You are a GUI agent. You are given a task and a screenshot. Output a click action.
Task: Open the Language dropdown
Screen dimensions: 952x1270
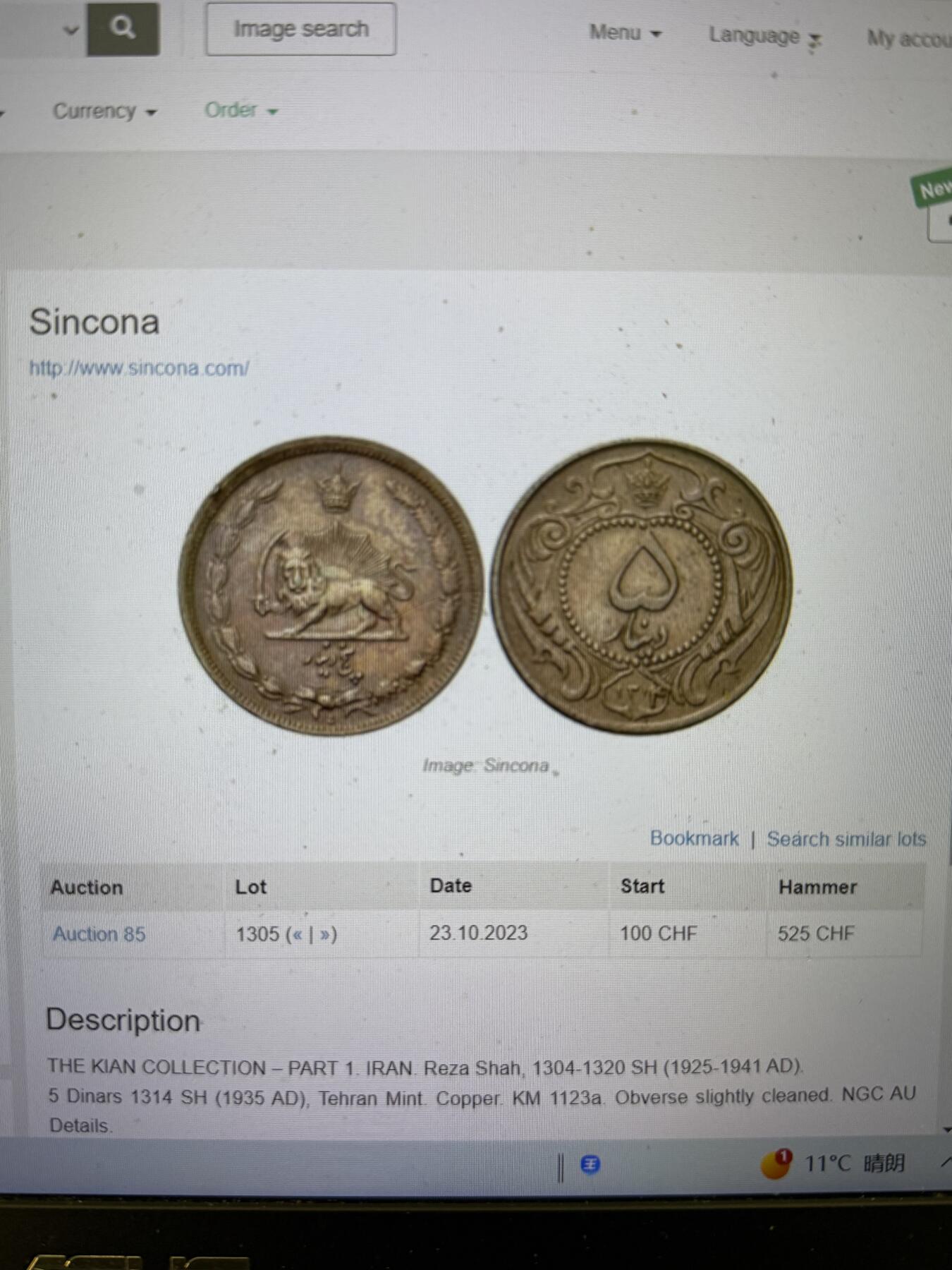(765, 36)
